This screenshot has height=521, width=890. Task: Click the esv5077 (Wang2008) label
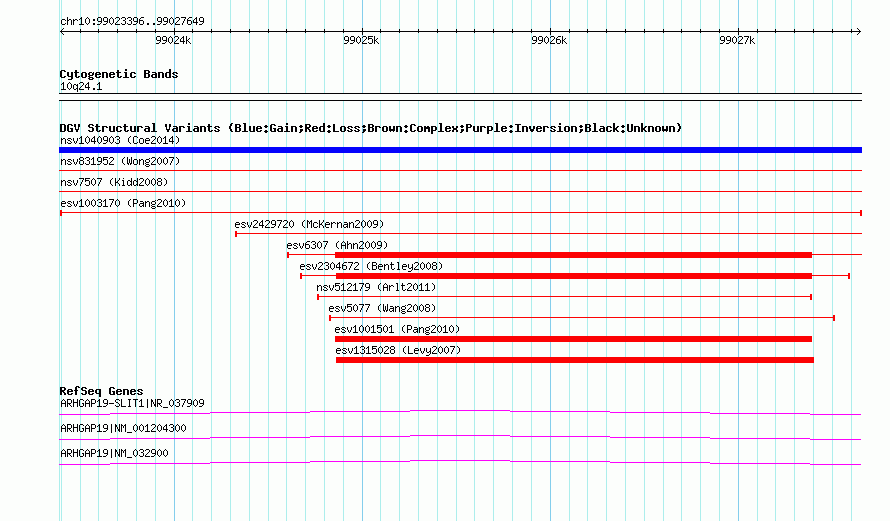382,308
